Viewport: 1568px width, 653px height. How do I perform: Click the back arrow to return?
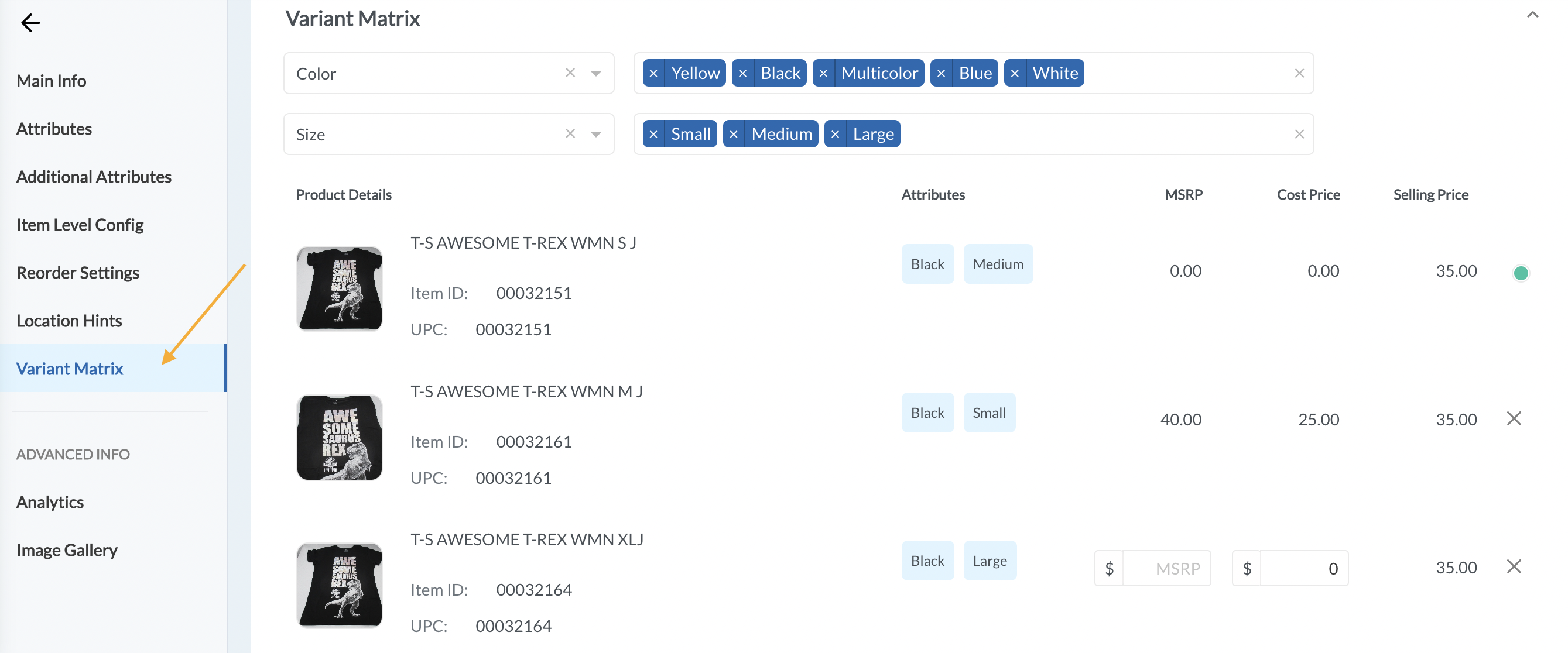[x=29, y=22]
